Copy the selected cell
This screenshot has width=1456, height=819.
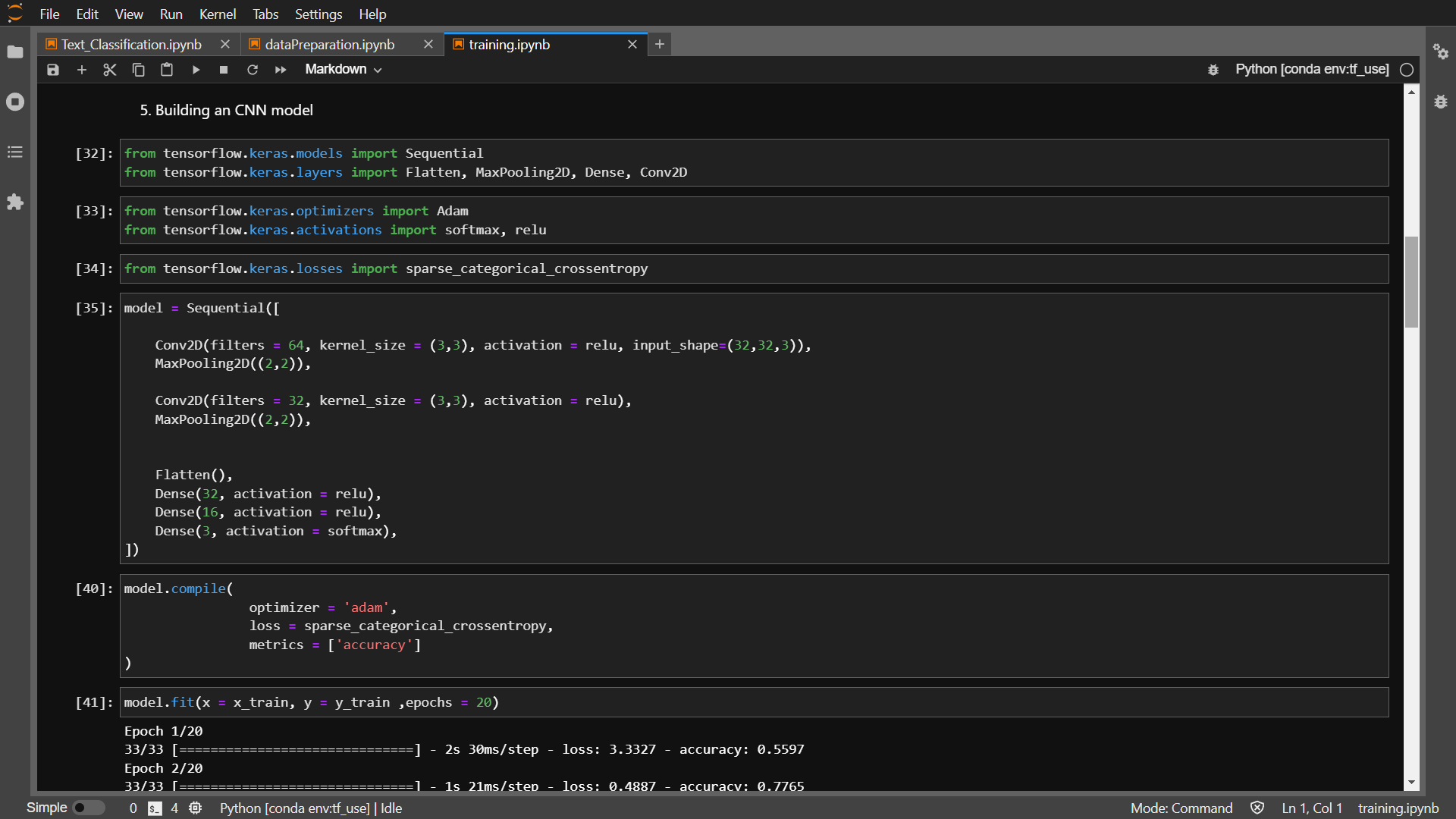click(x=139, y=70)
